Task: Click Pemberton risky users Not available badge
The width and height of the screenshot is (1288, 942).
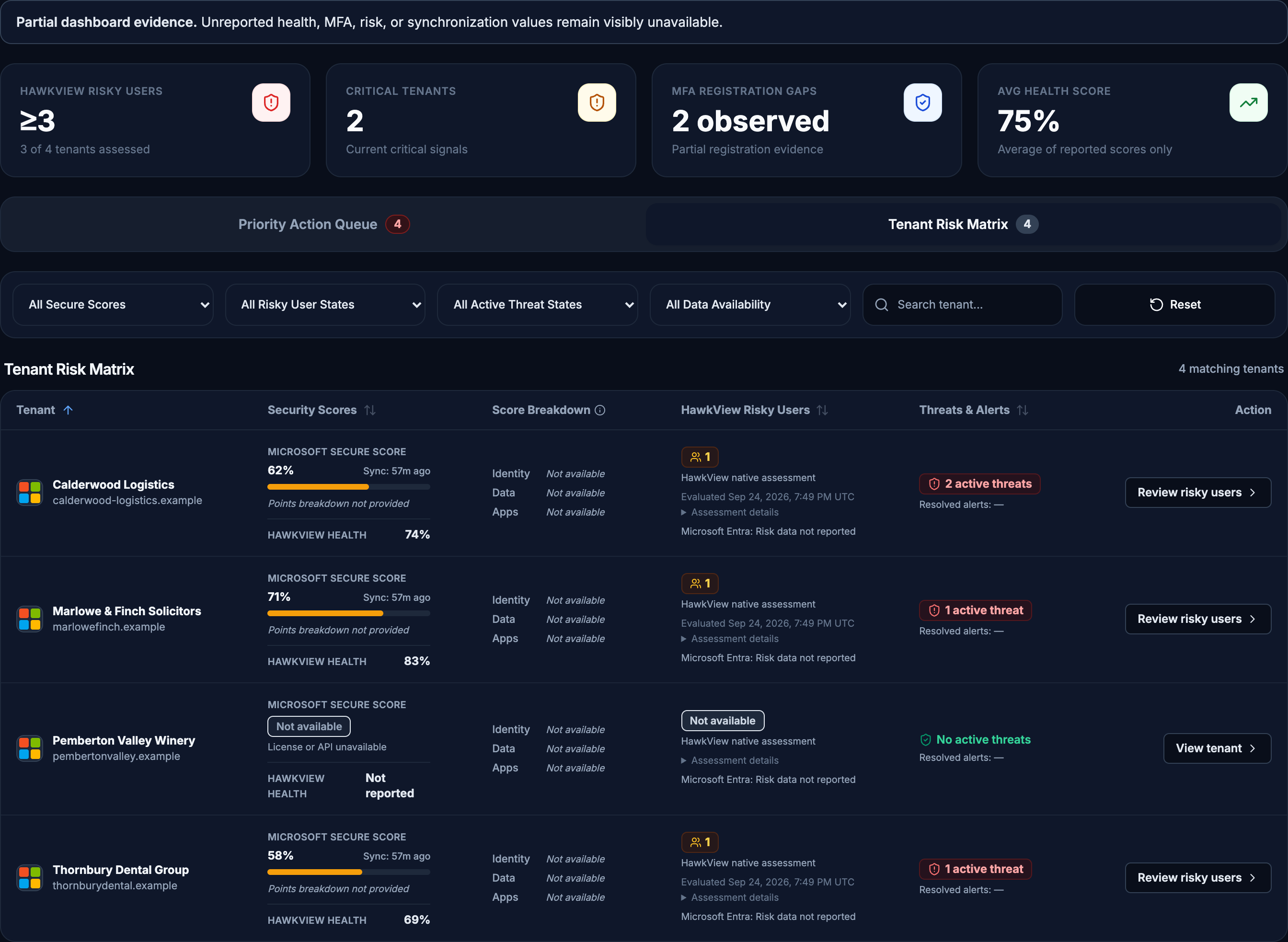Action: click(723, 721)
